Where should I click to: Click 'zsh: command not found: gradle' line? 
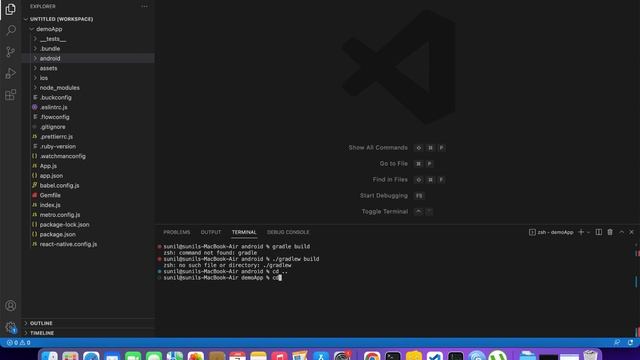[210, 253]
